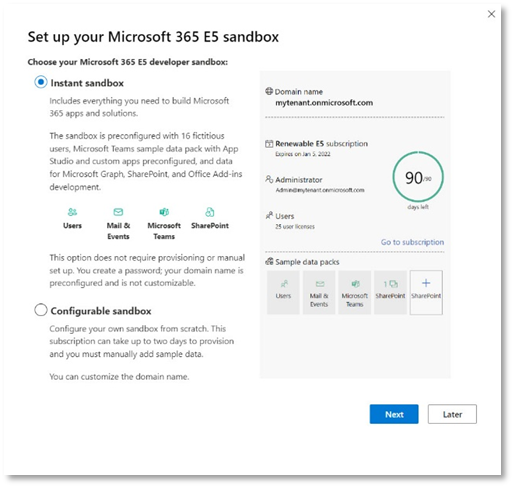513x487 pixels.
Task: Click the 90 days left progress ring
Action: 418,177
